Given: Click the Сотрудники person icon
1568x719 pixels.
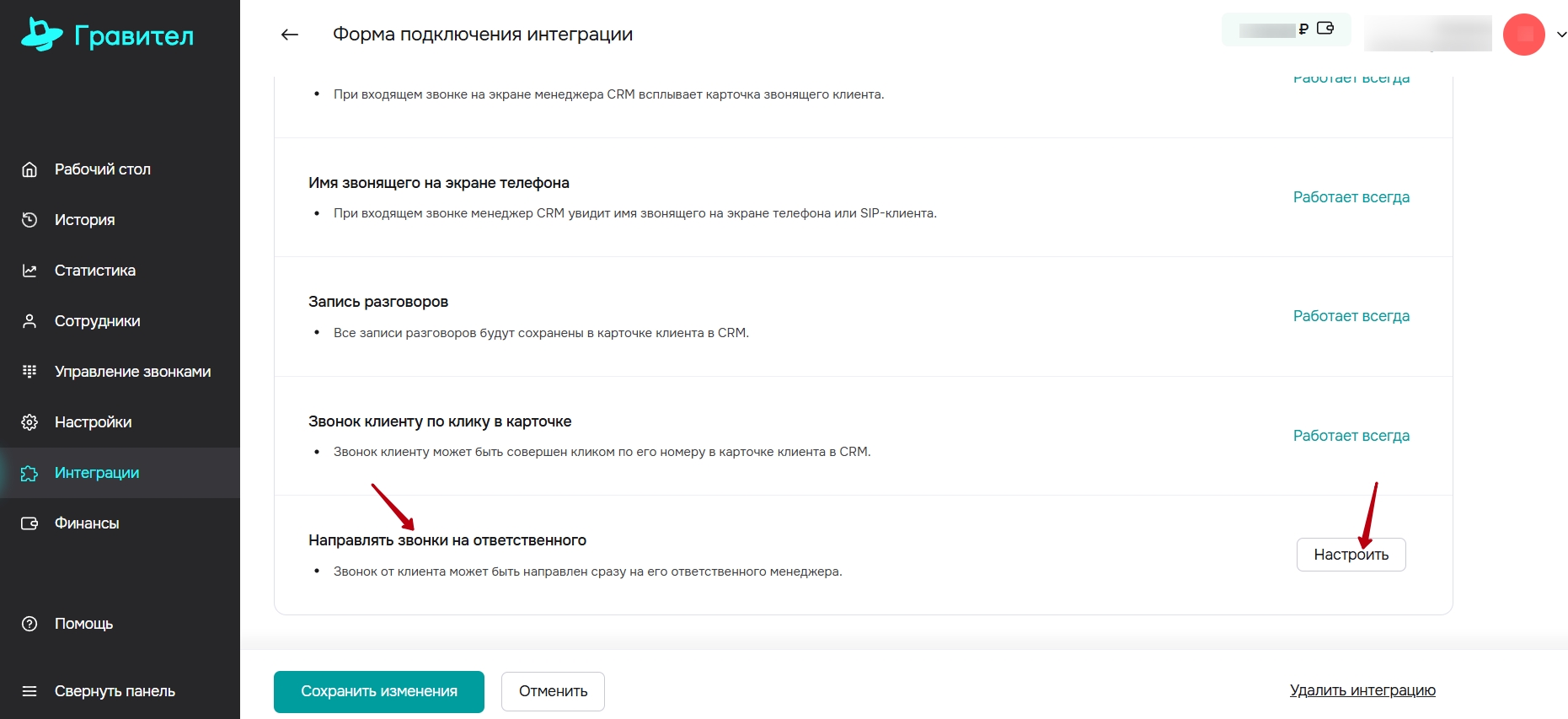Looking at the screenshot, I should coord(29,321).
